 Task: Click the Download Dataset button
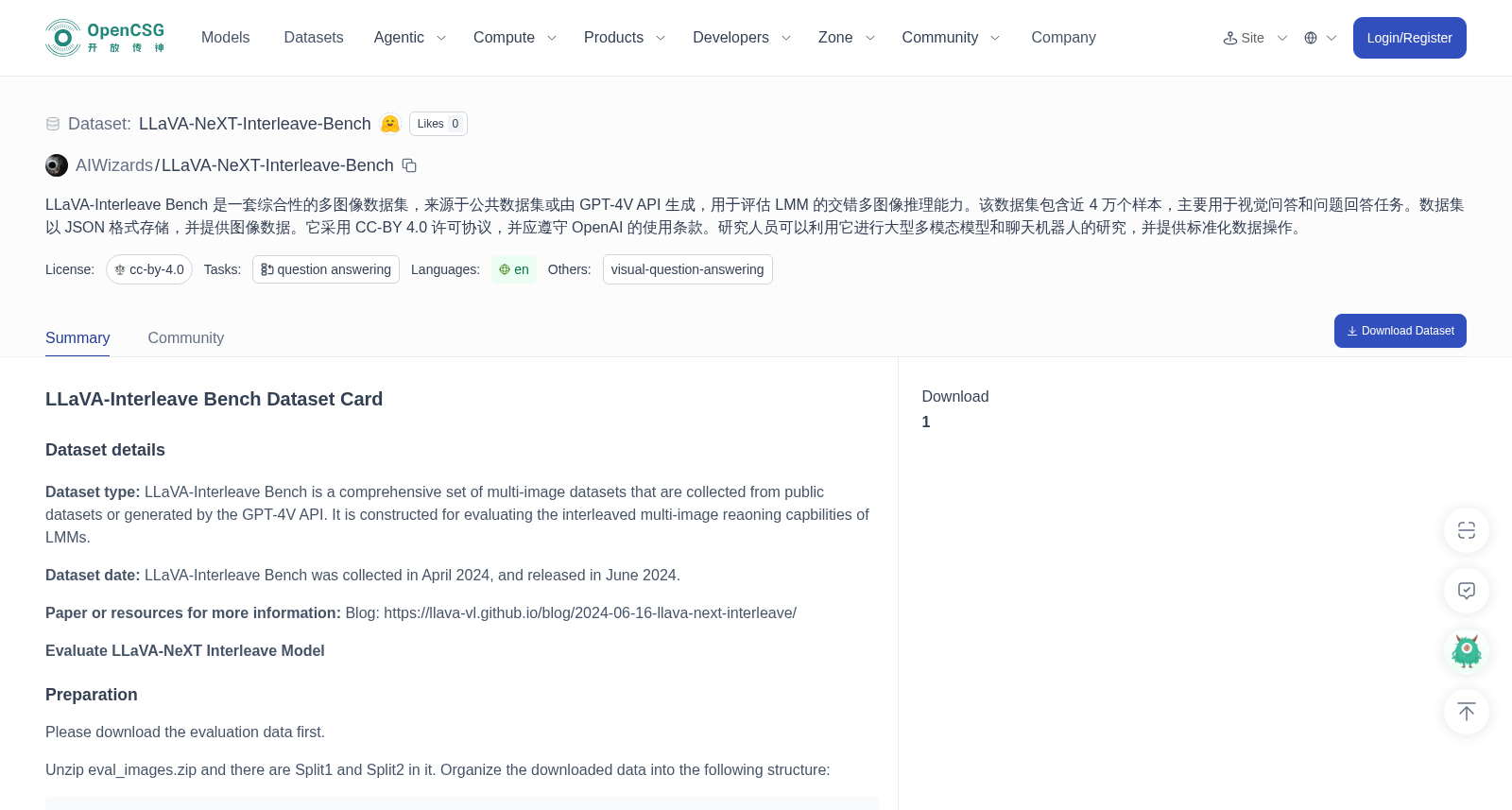1400,331
